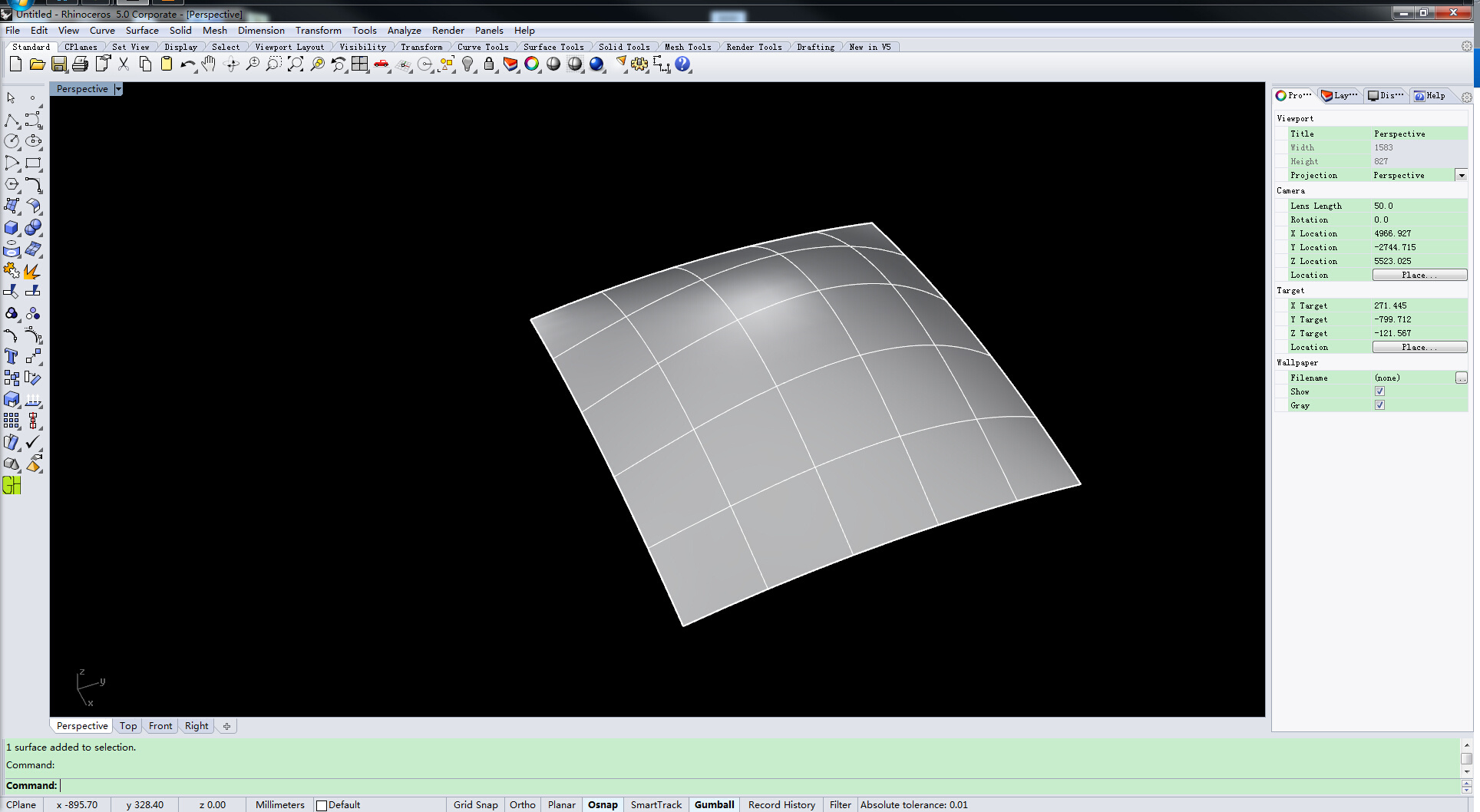1480x812 pixels.
Task: Click the Pan hand tool
Action: click(209, 64)
